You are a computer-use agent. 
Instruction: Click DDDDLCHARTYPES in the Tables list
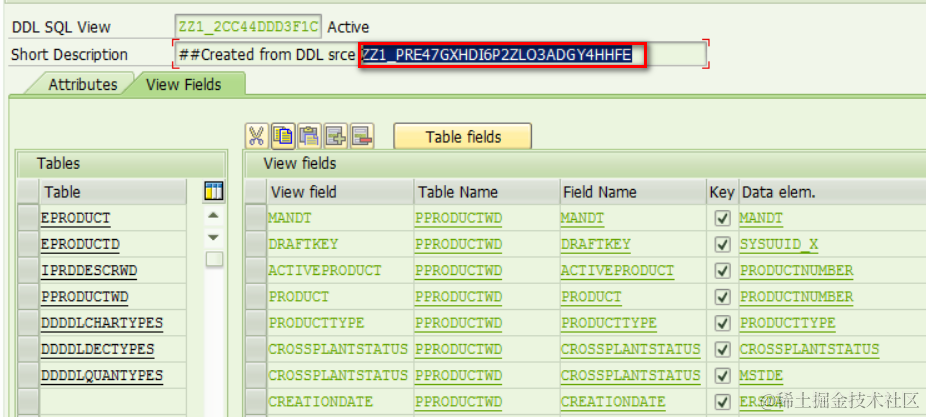pyautogui.click(x=102, y=323)
